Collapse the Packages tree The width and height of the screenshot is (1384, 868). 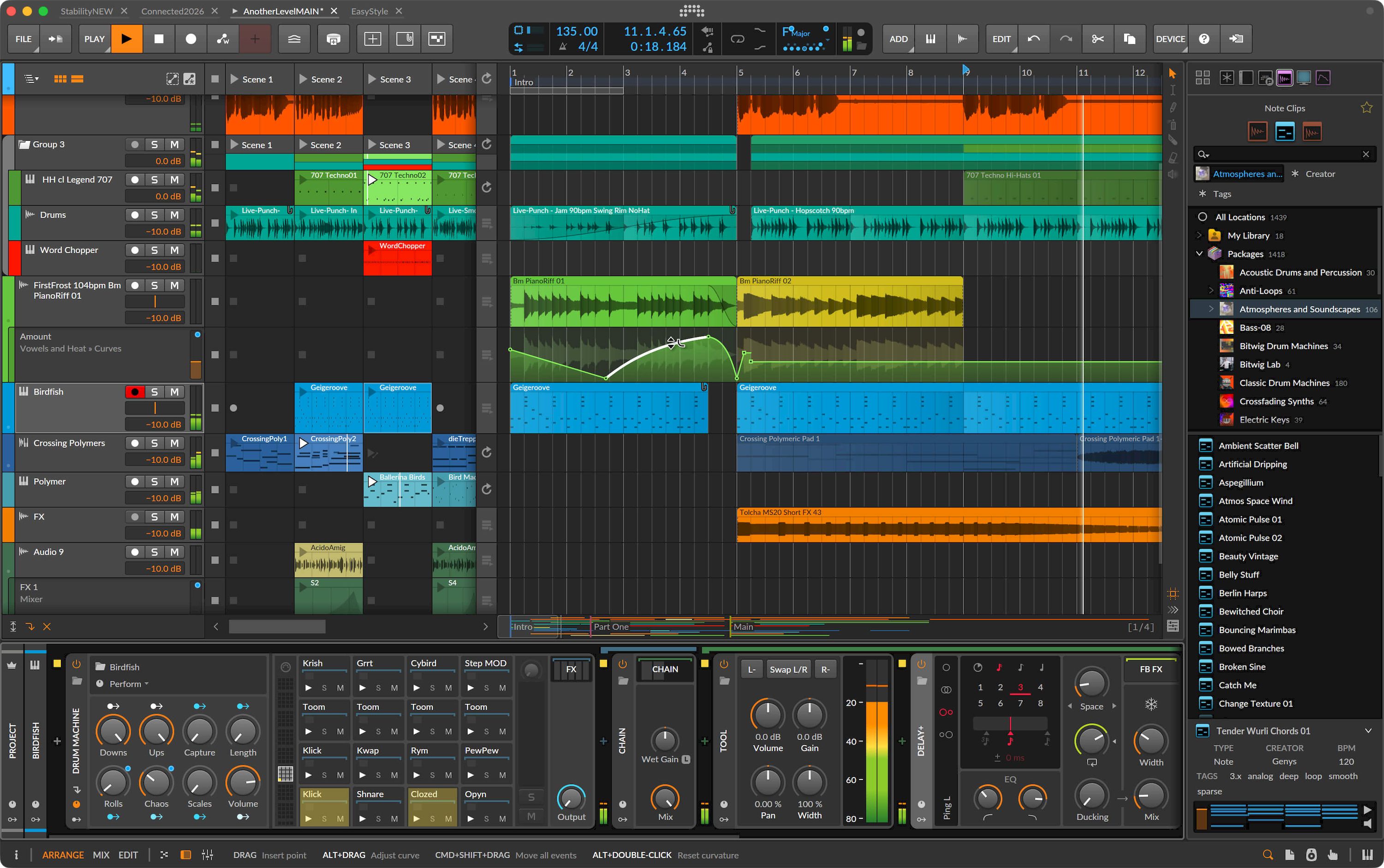click(1199, 253)
